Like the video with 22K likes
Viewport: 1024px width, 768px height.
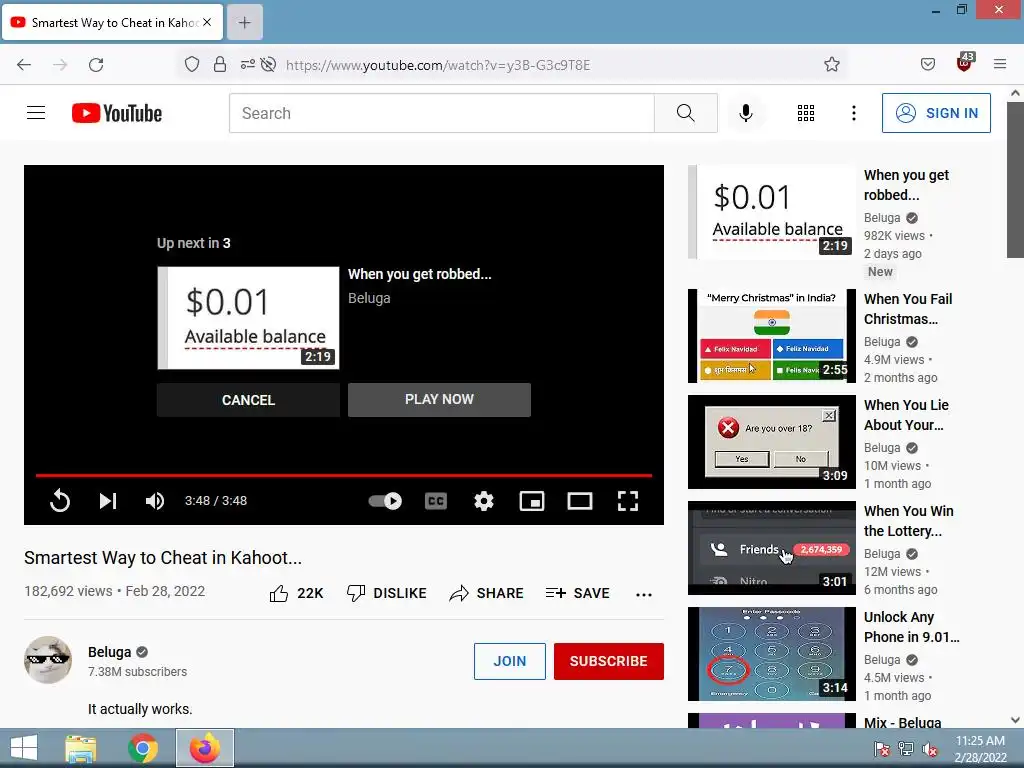click(x=296, y=593)
